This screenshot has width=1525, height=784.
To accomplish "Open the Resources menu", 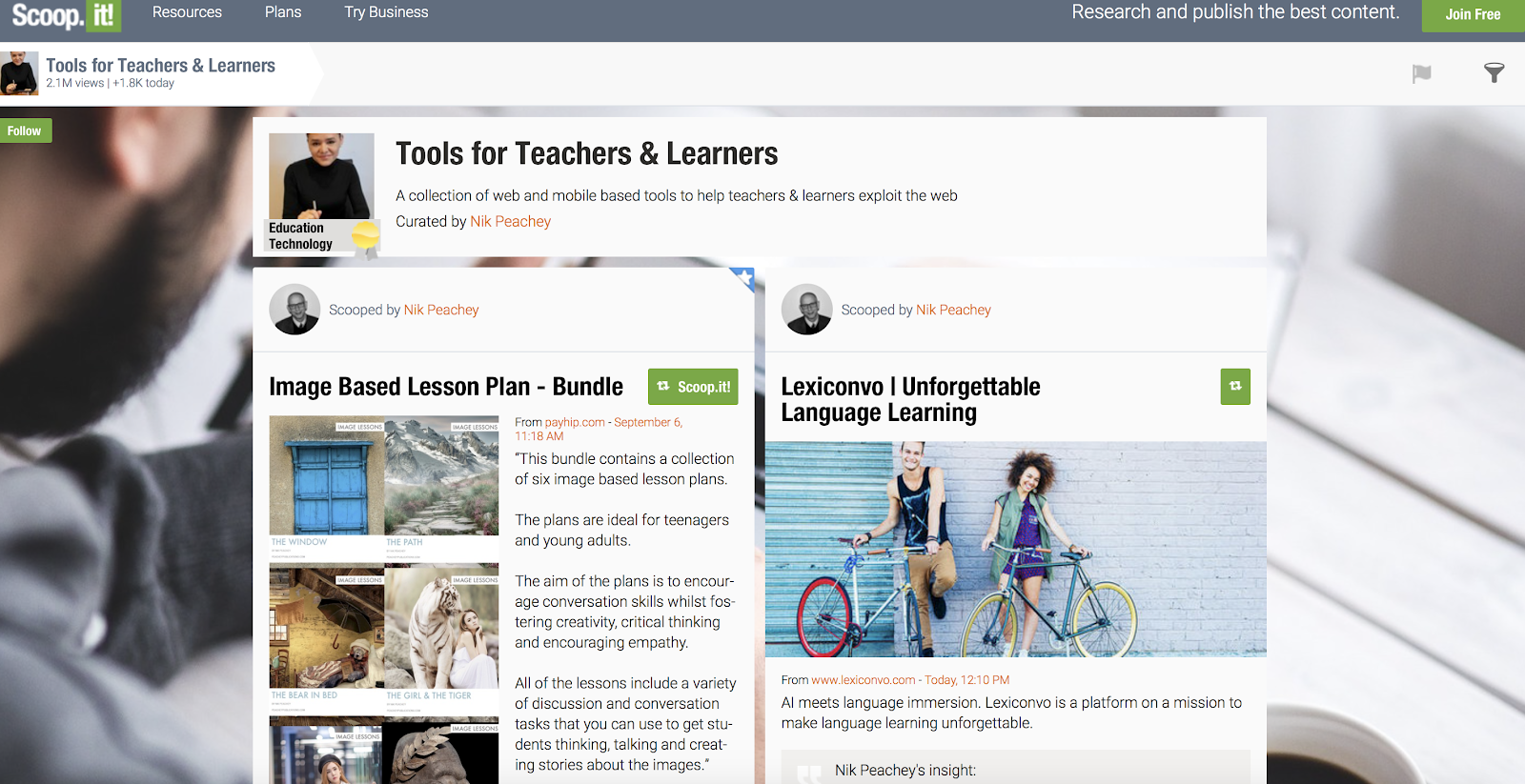I will coord(187,12).
